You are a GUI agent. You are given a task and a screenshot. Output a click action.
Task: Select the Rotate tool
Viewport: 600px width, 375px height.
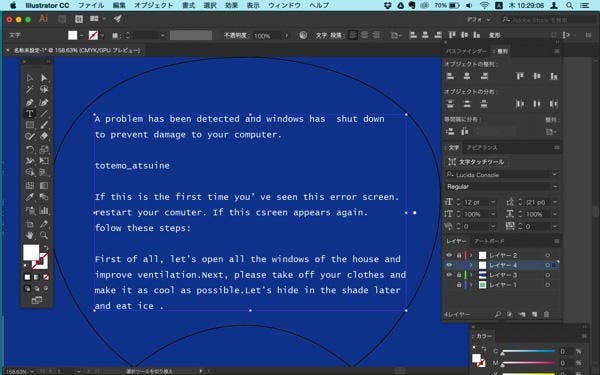coord(30,149)
